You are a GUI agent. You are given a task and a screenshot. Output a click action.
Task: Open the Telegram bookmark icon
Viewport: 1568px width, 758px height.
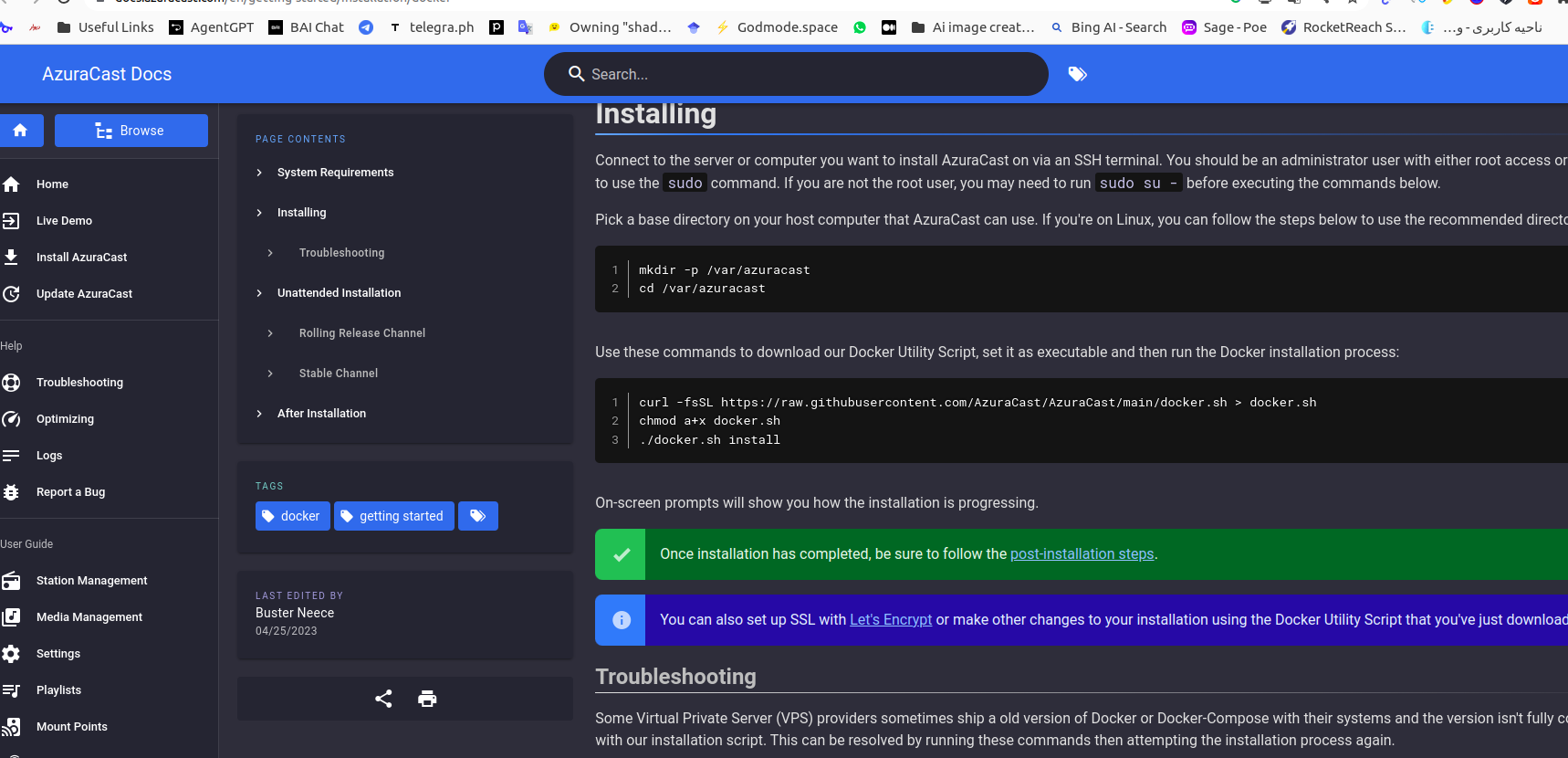[366, 27]
